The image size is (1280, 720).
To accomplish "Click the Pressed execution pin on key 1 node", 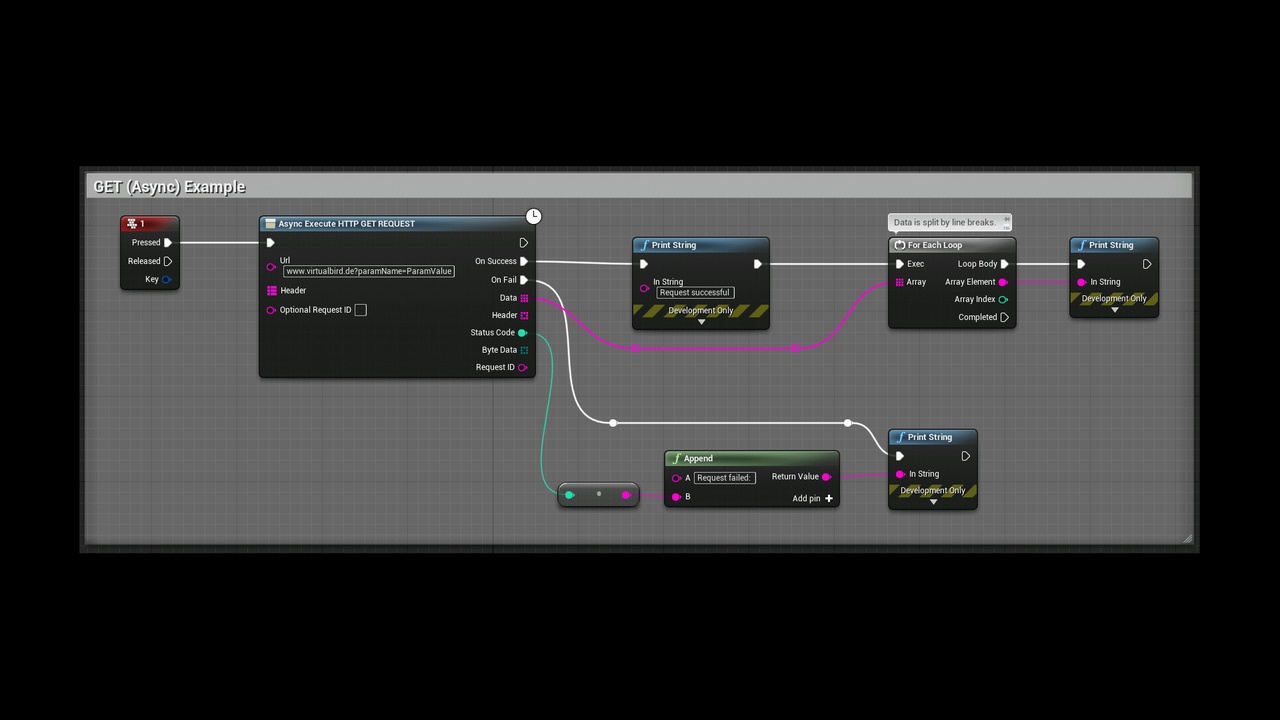I will coord(168,243).
